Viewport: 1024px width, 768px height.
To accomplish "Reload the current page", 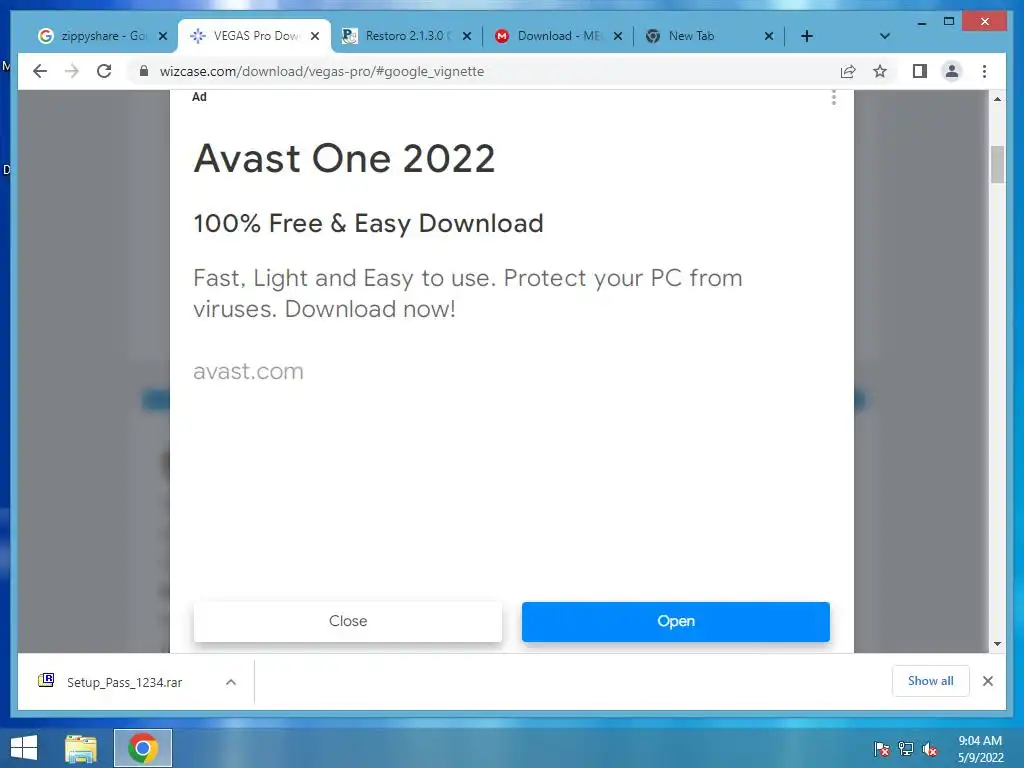I will click(x=104, y=71).
